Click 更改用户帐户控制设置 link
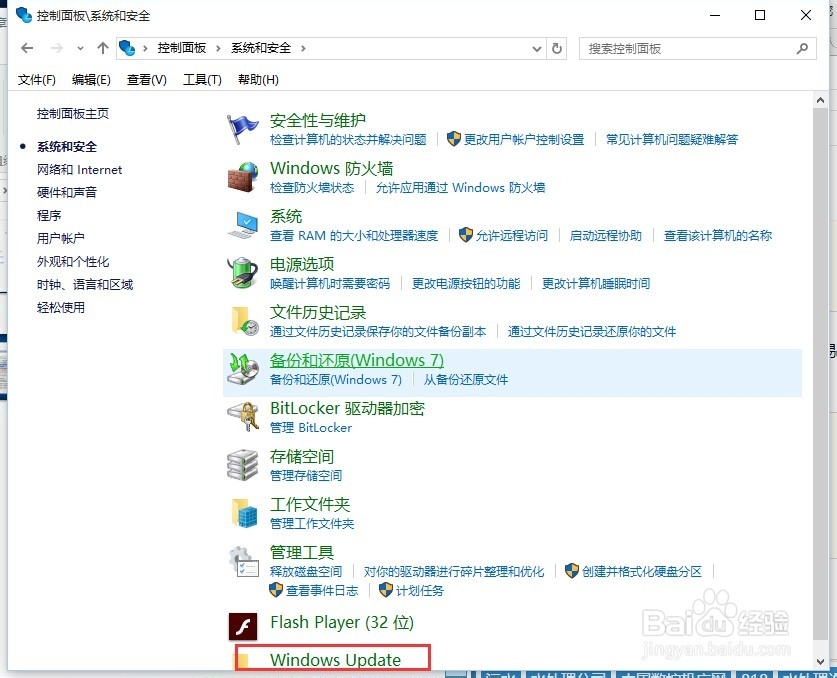837x678 pixels. (524, 140)
